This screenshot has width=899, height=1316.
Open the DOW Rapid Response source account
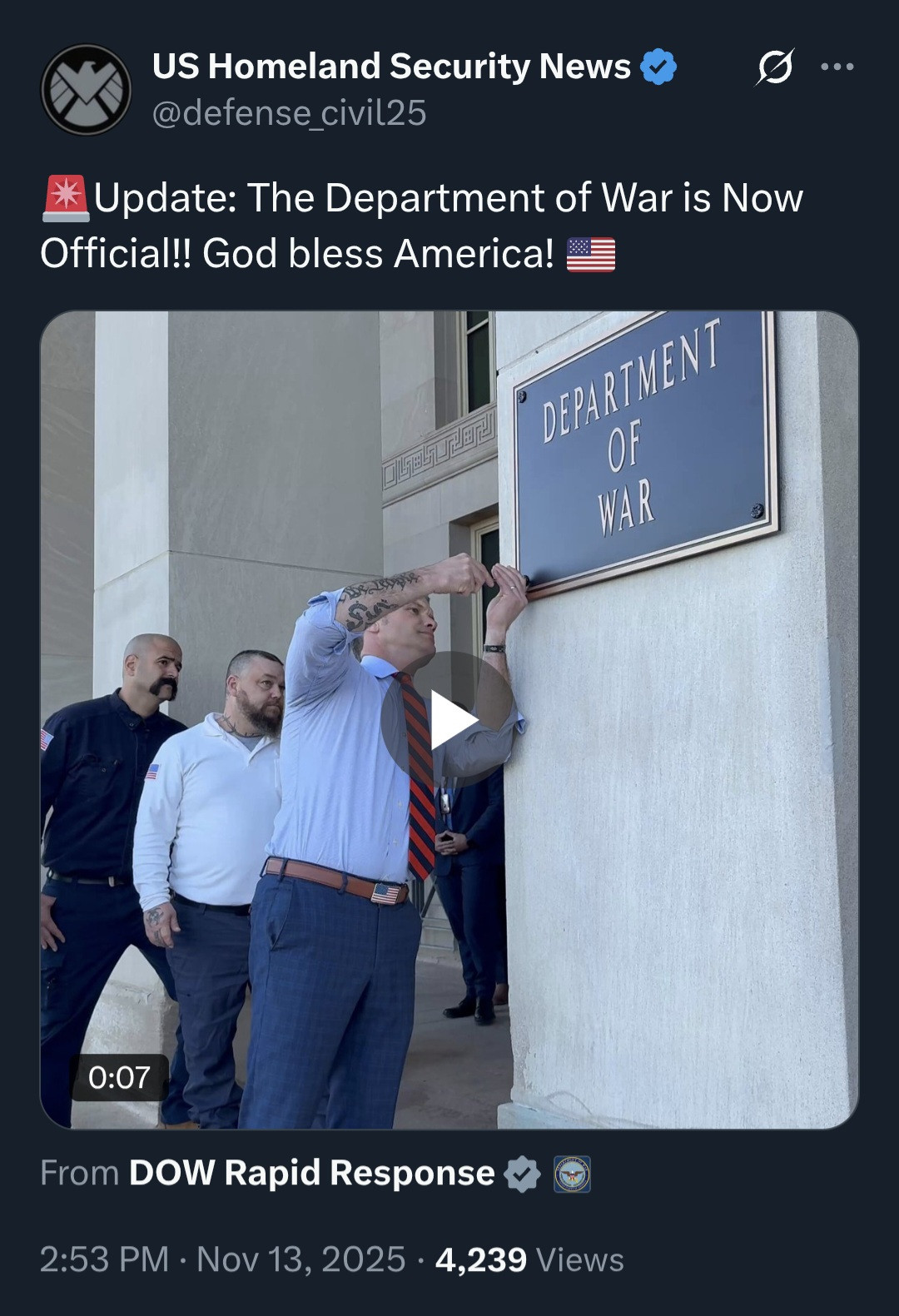point(311,1173)
